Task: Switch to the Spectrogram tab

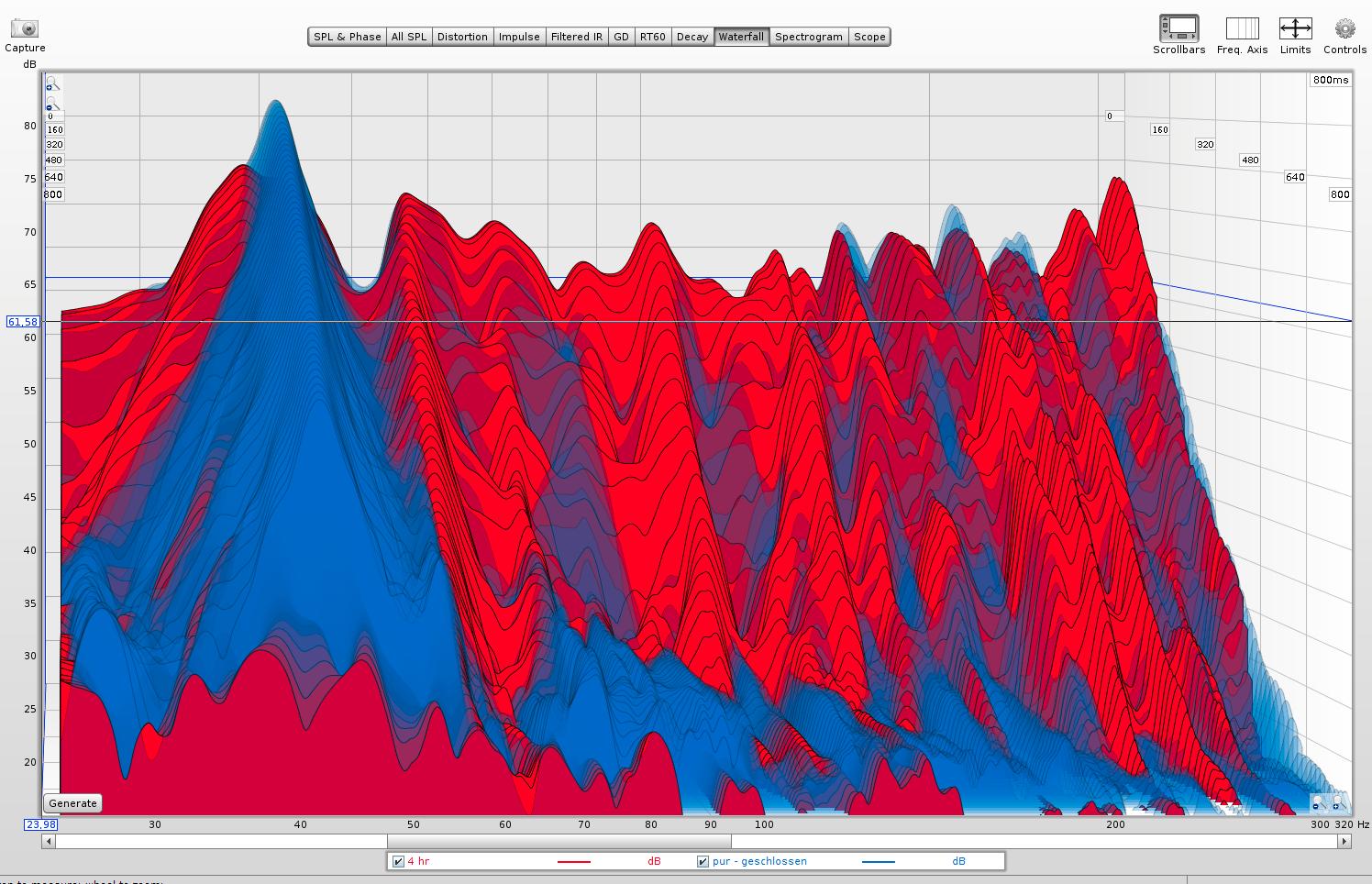Action: (808, 37)
